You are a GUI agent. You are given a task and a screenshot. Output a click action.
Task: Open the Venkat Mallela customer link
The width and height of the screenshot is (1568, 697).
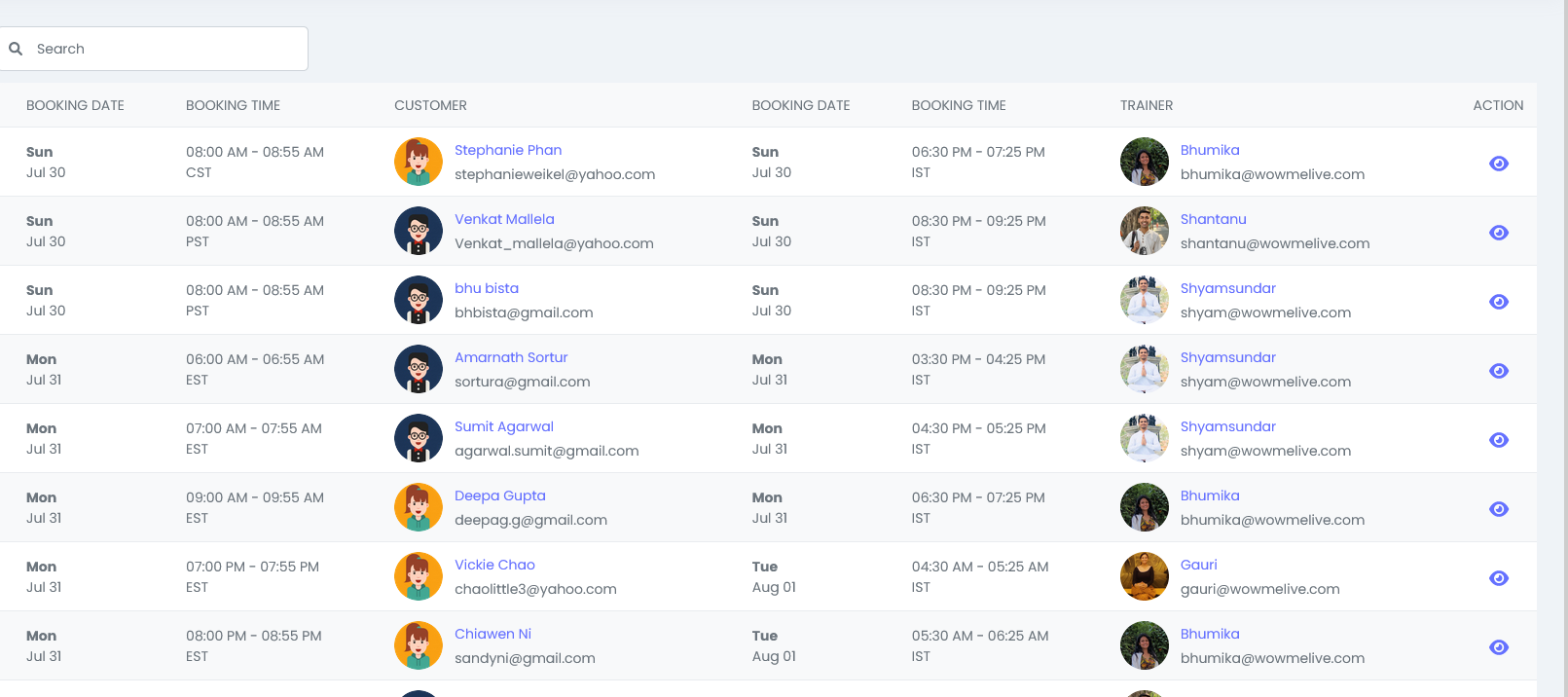click(503, 219)
